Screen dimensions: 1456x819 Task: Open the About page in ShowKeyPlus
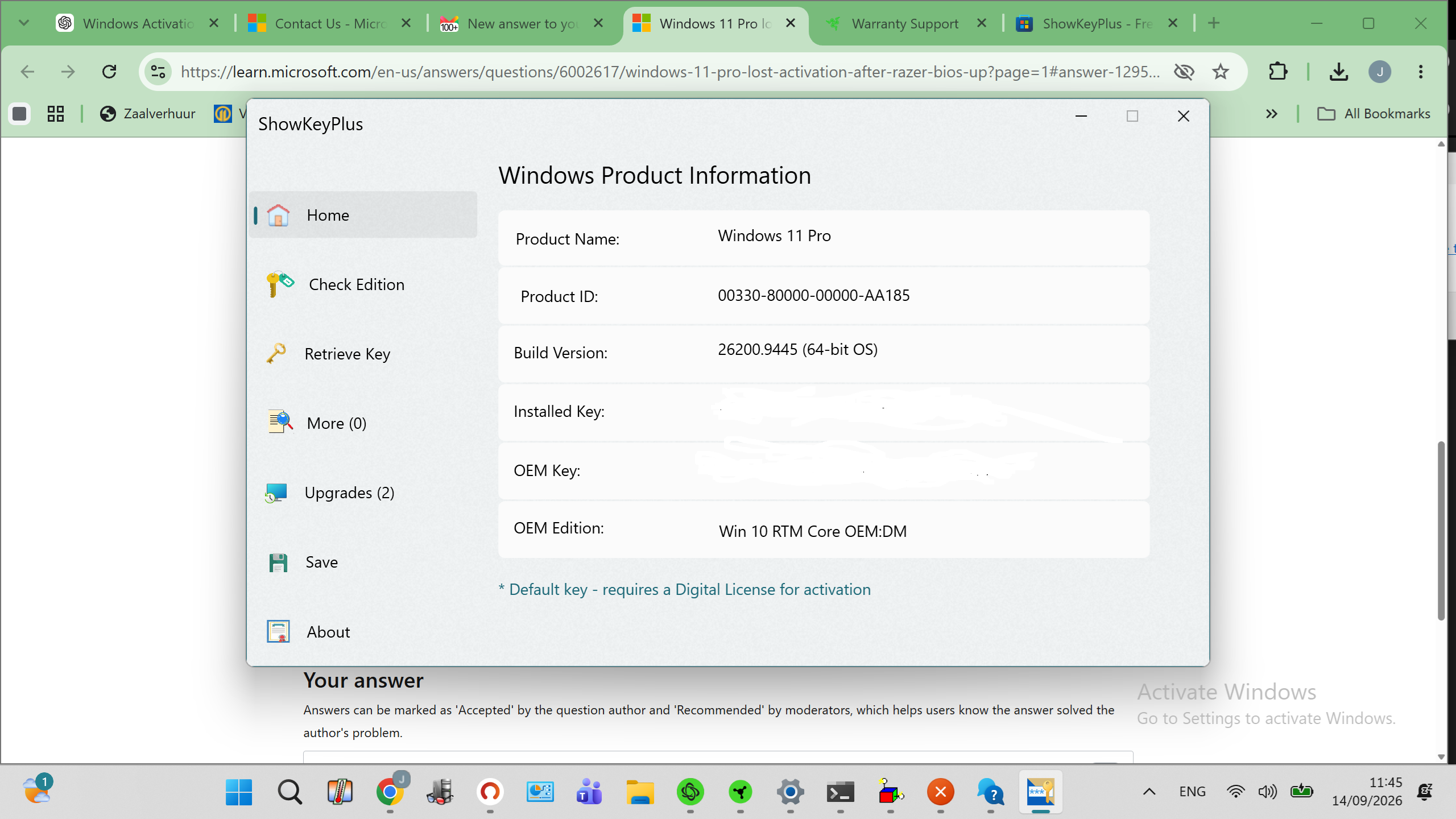pyautogui.click(x=363, y=632)
